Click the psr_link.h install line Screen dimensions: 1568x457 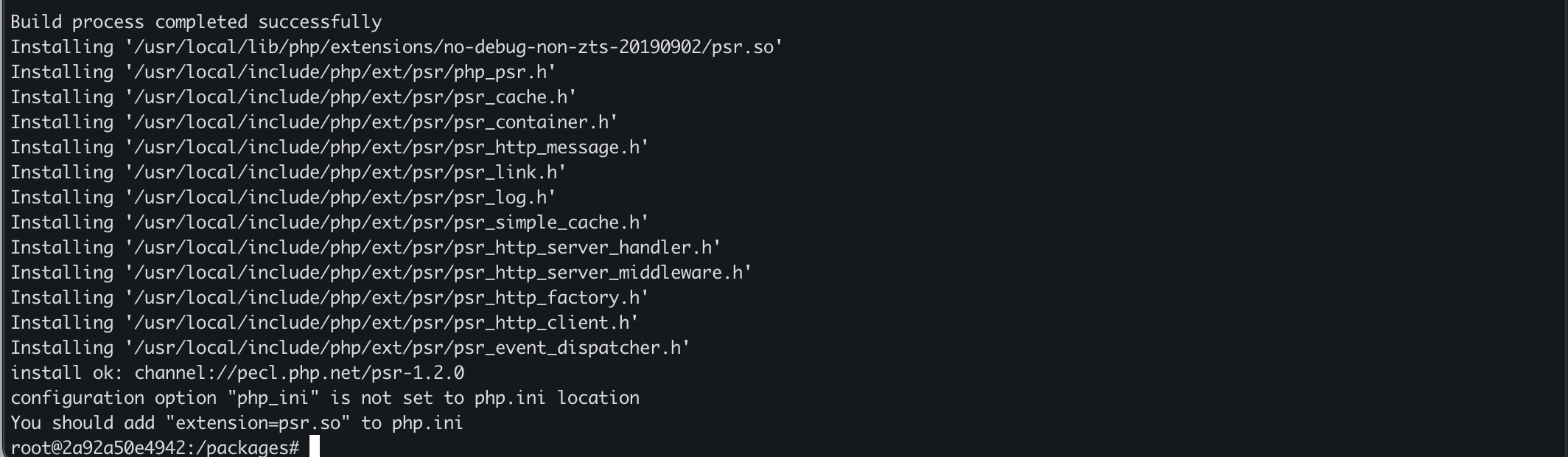[x=288, y=172]
